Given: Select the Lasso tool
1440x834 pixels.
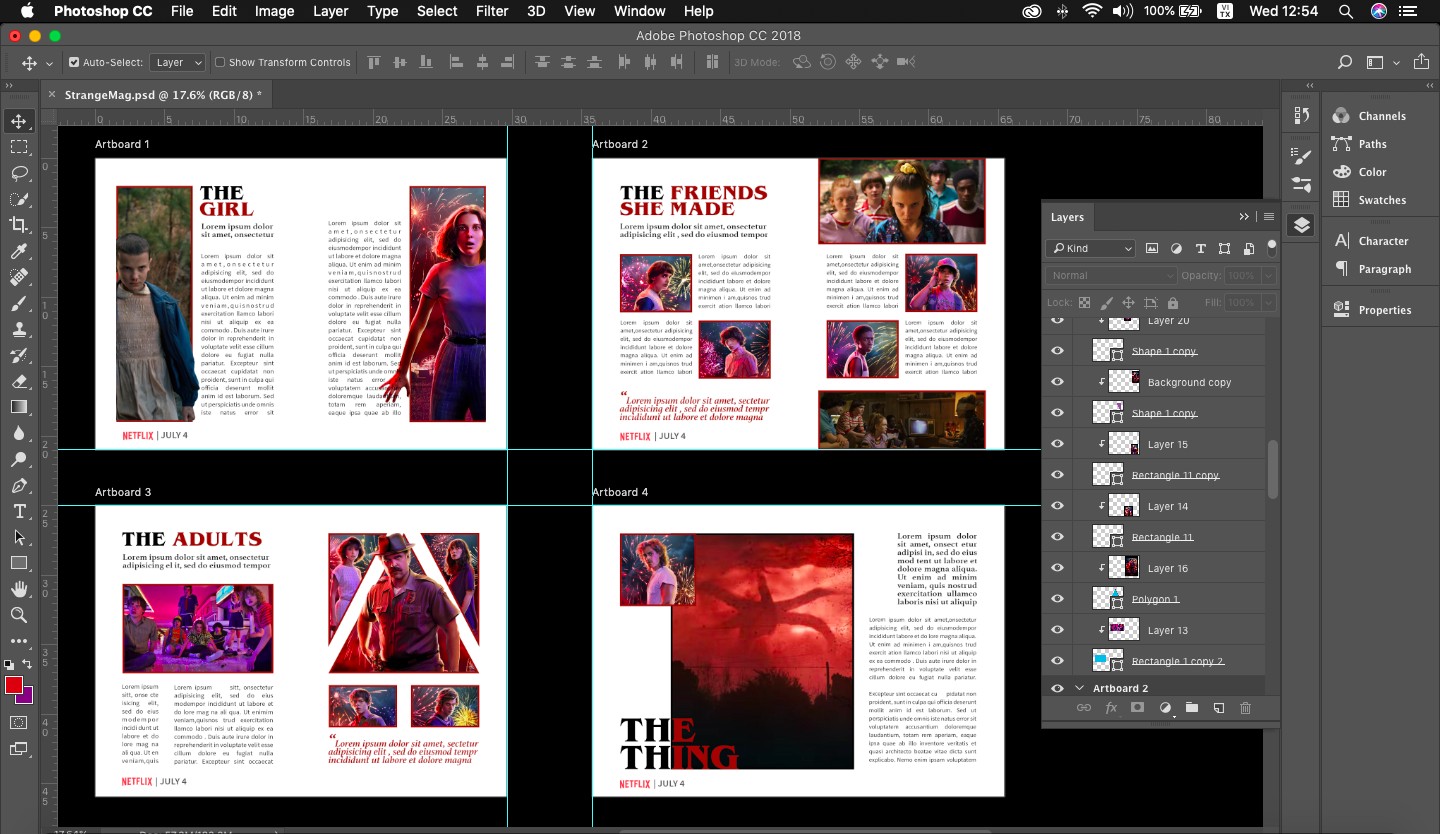Looking at the screenshot, I should click(19, 172).
